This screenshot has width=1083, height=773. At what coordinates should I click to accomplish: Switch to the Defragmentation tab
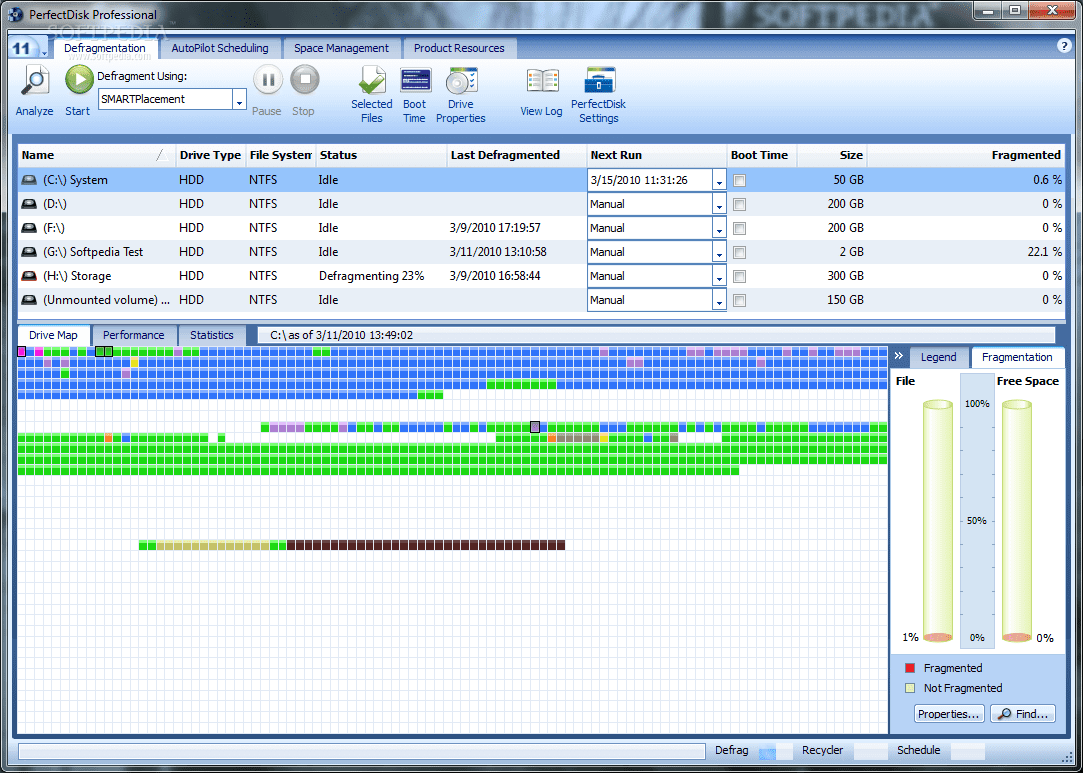[105, 48]
